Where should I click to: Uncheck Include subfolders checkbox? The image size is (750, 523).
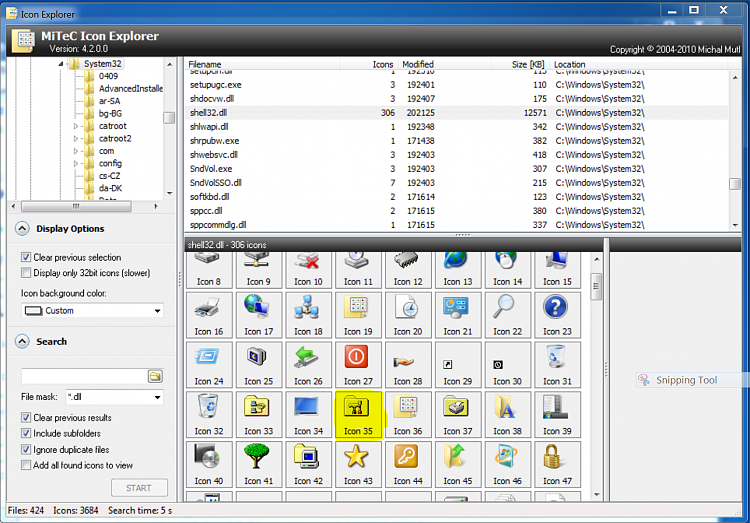click(26, 434)
